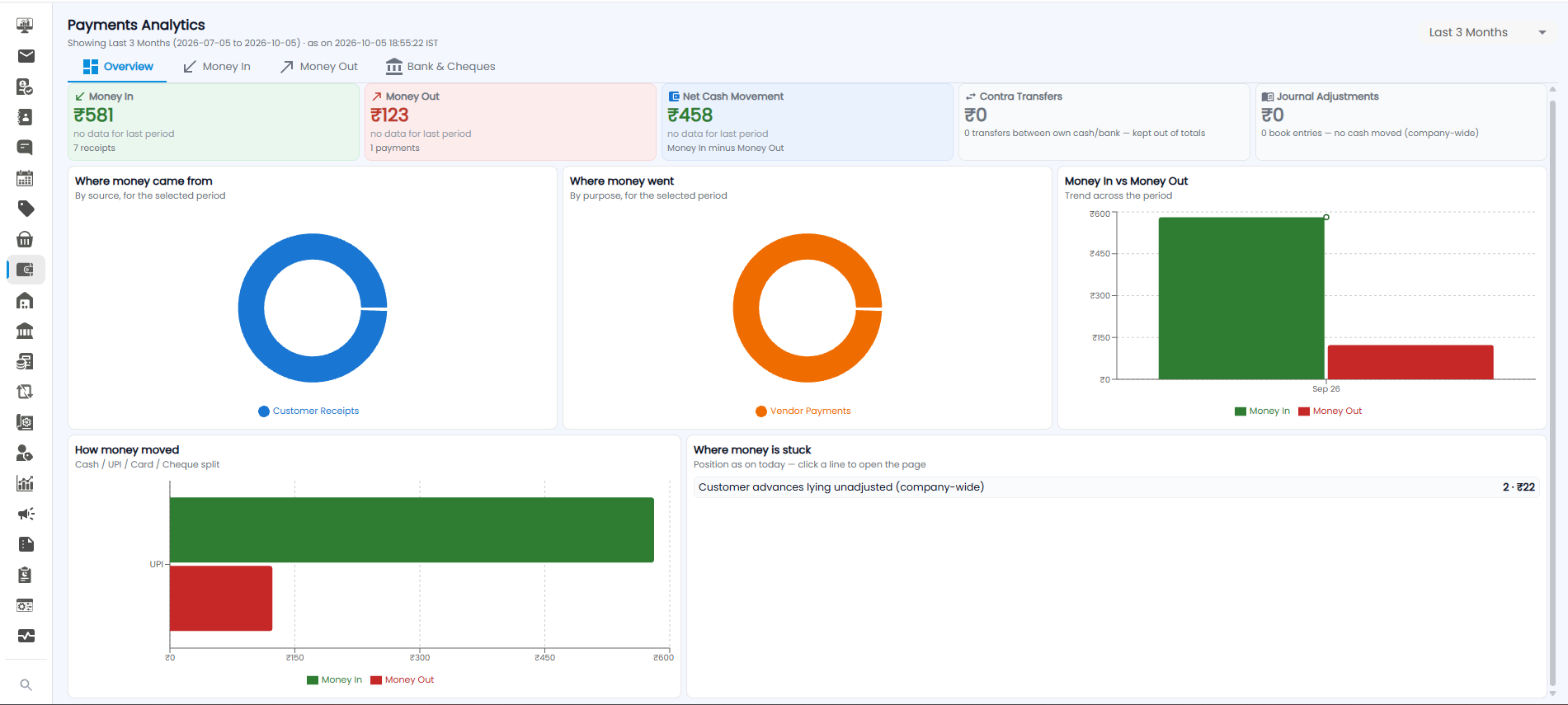
Task: Open the price tag sidebar icon
Action: pos(26,209)
